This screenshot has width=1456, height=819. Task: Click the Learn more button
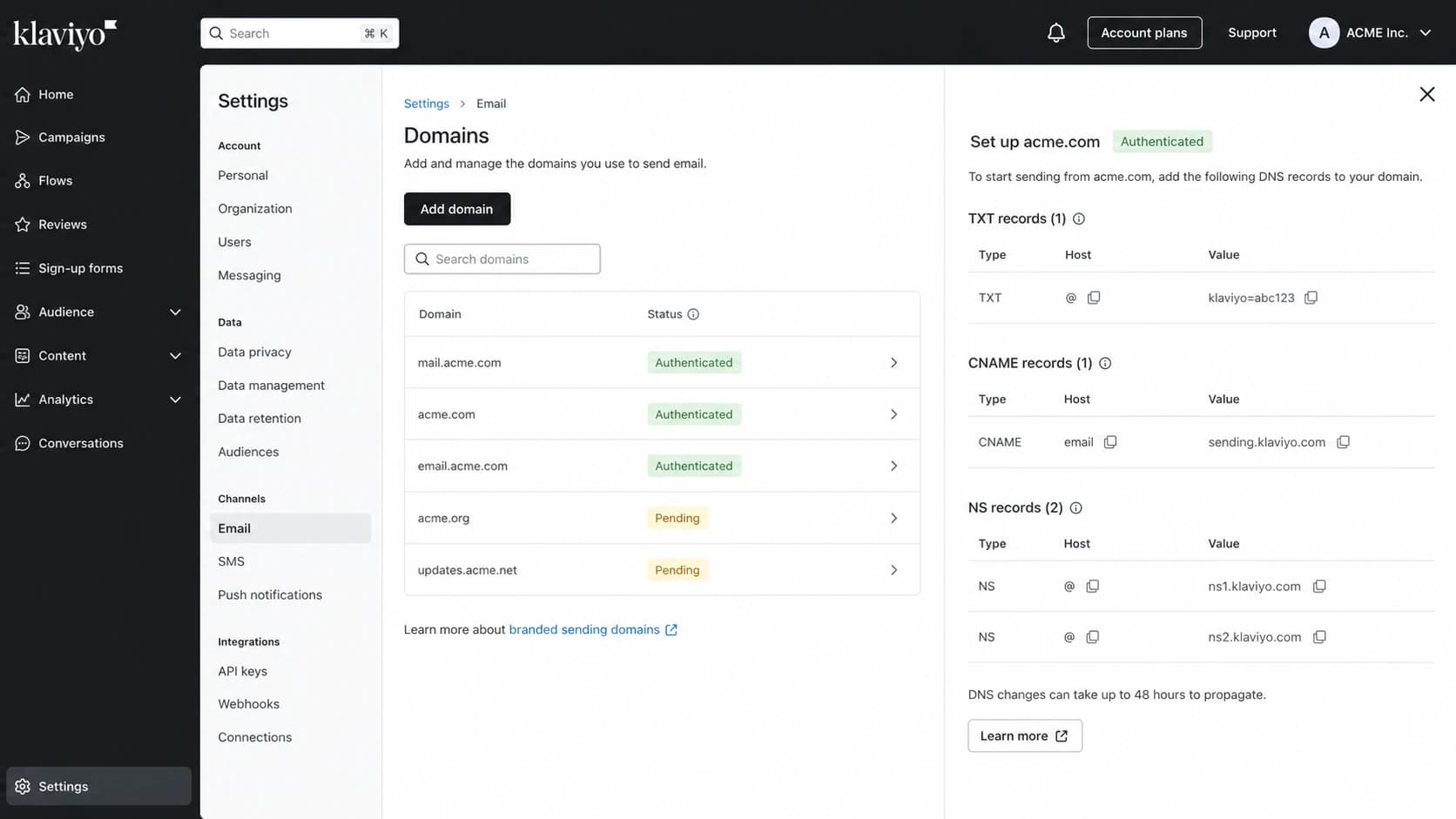click(x=1024, y=736)
